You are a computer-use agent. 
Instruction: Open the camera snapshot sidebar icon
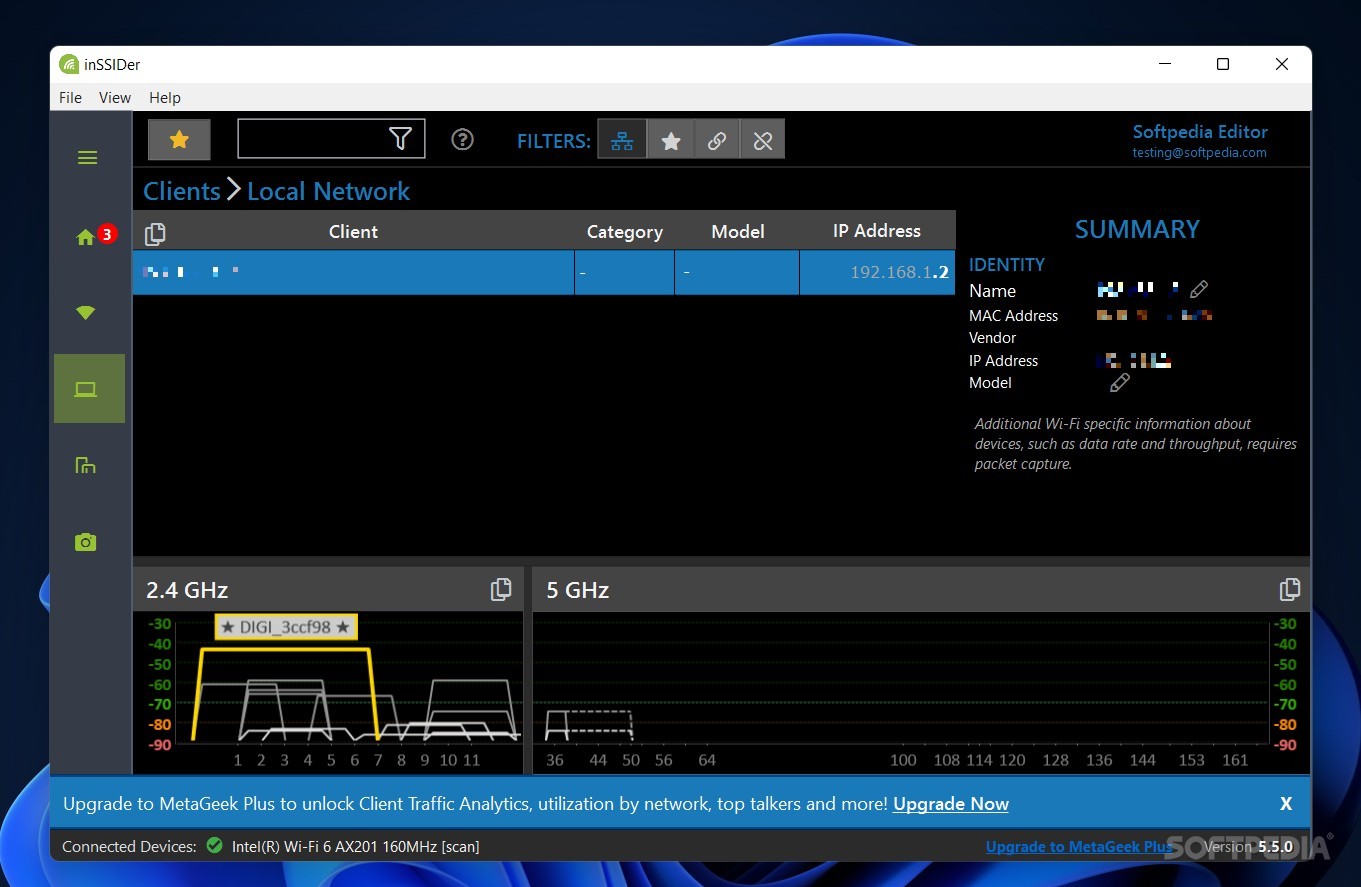coord(86,542)
